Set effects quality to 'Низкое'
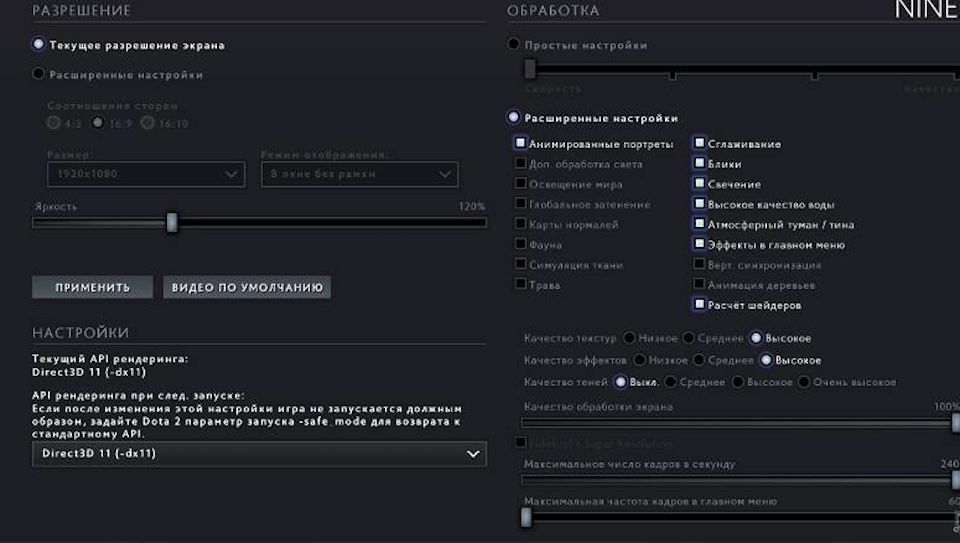The image size is (960, 543). [x=641, y=360]
